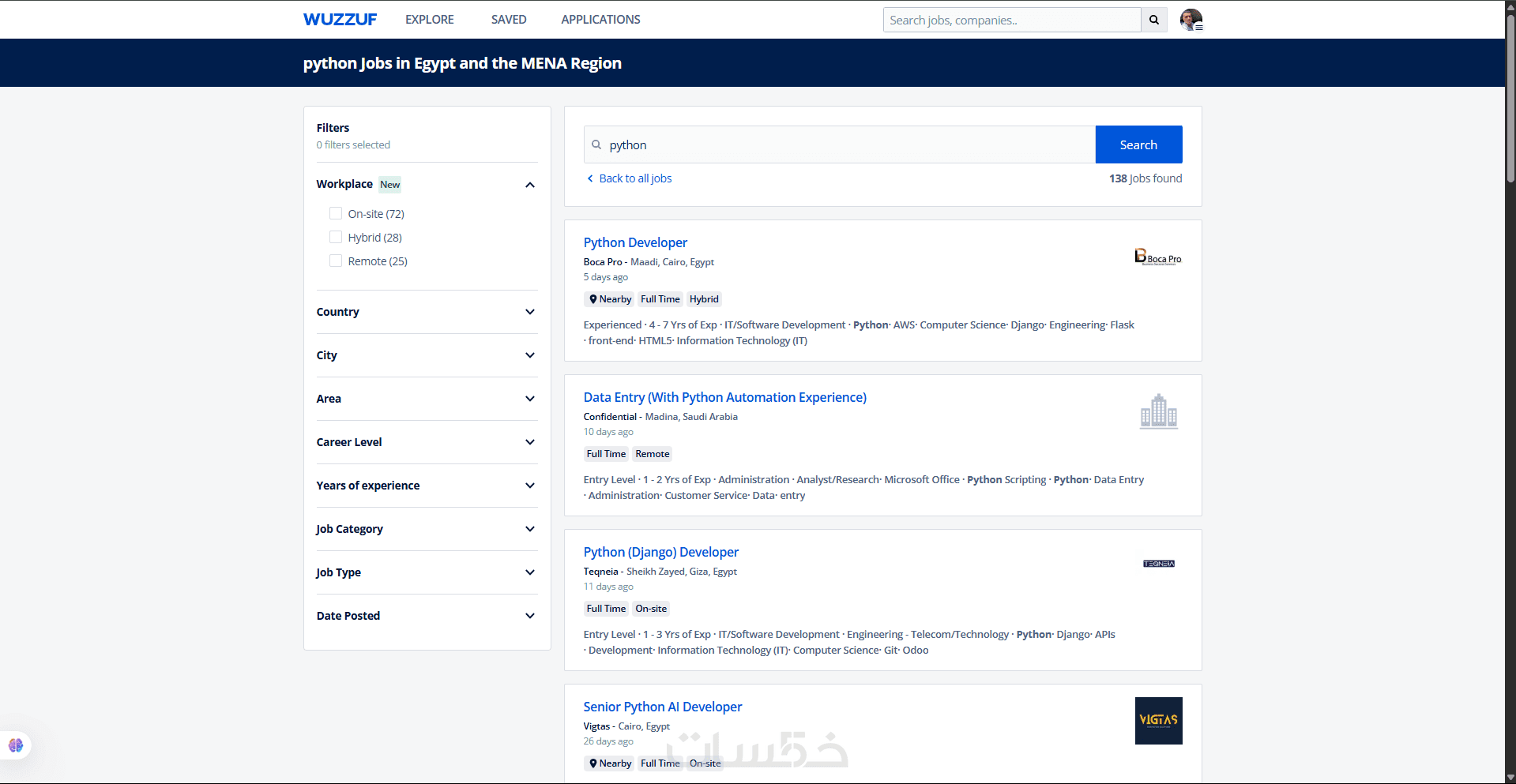Click the WUZZUF logo
The image size is (1516, 784).
(340, 20)
